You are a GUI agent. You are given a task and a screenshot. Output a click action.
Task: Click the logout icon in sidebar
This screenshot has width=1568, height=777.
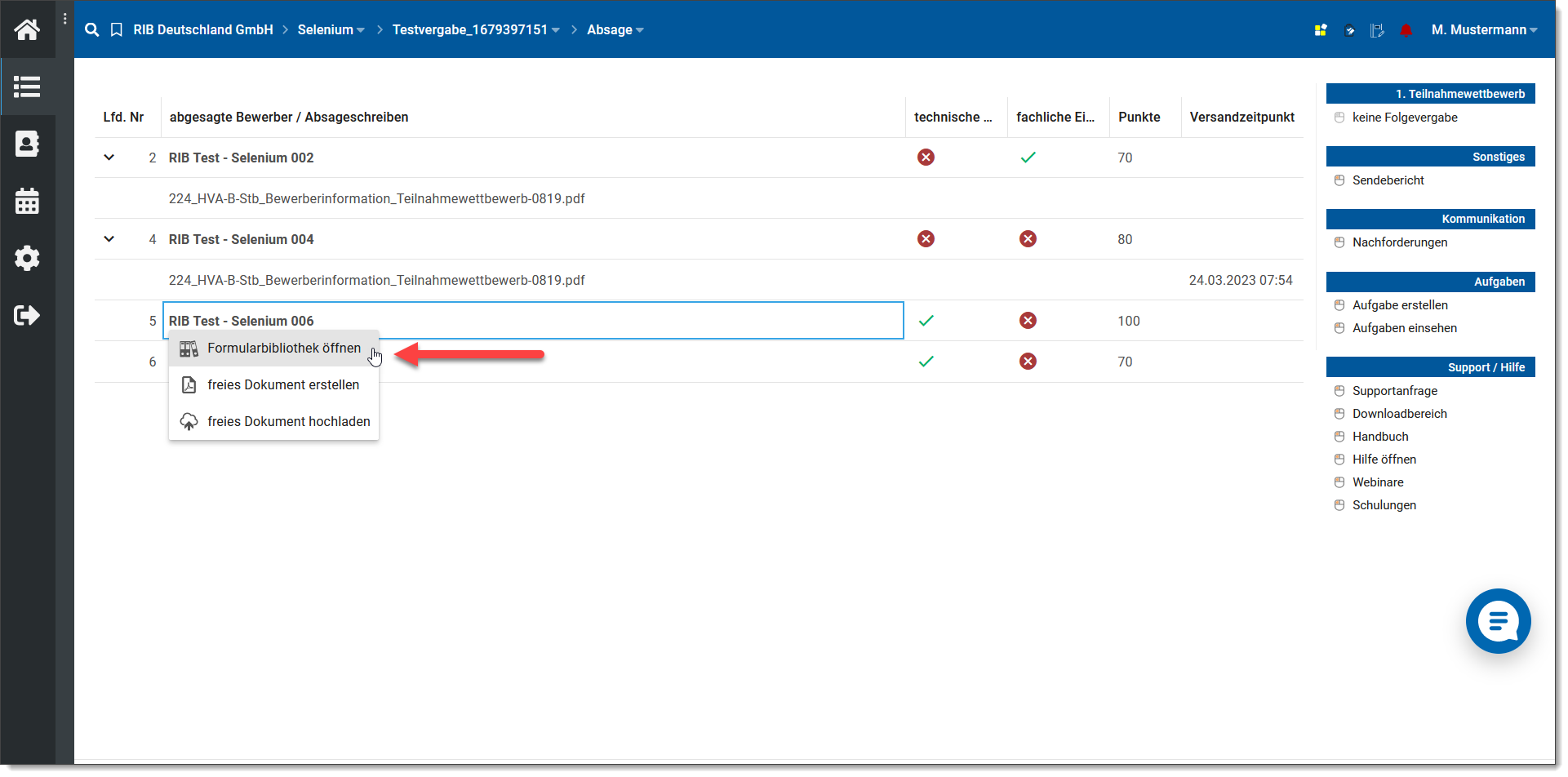[x=27, y=315]
